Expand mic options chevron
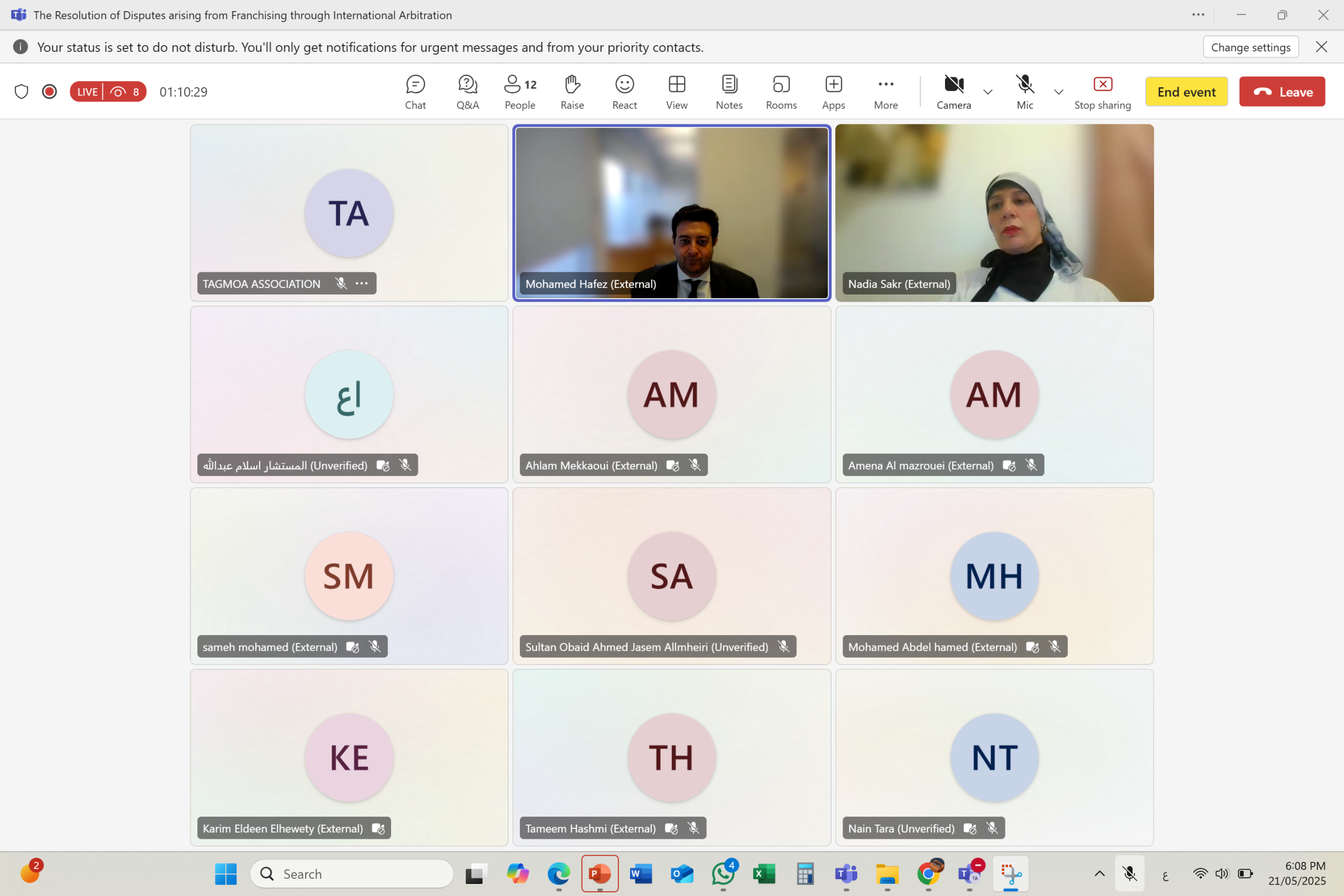Image resolution: width=1344 pixels, height=896 pixels. (x=1058, y=91)
